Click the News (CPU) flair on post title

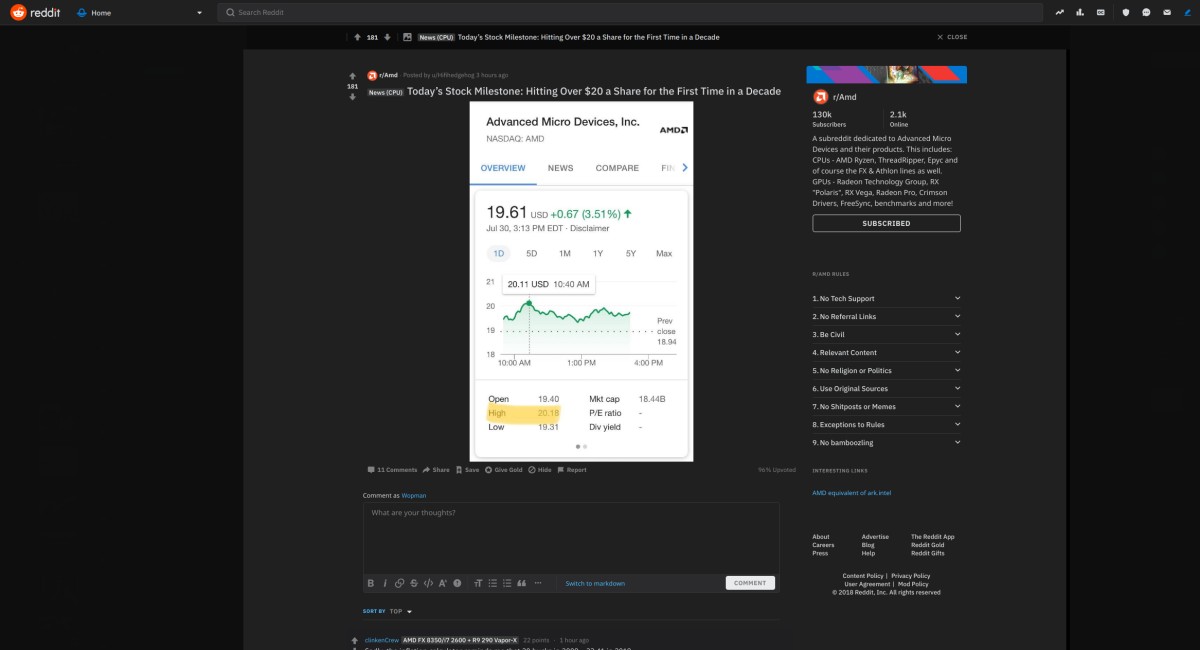point(386,92)
